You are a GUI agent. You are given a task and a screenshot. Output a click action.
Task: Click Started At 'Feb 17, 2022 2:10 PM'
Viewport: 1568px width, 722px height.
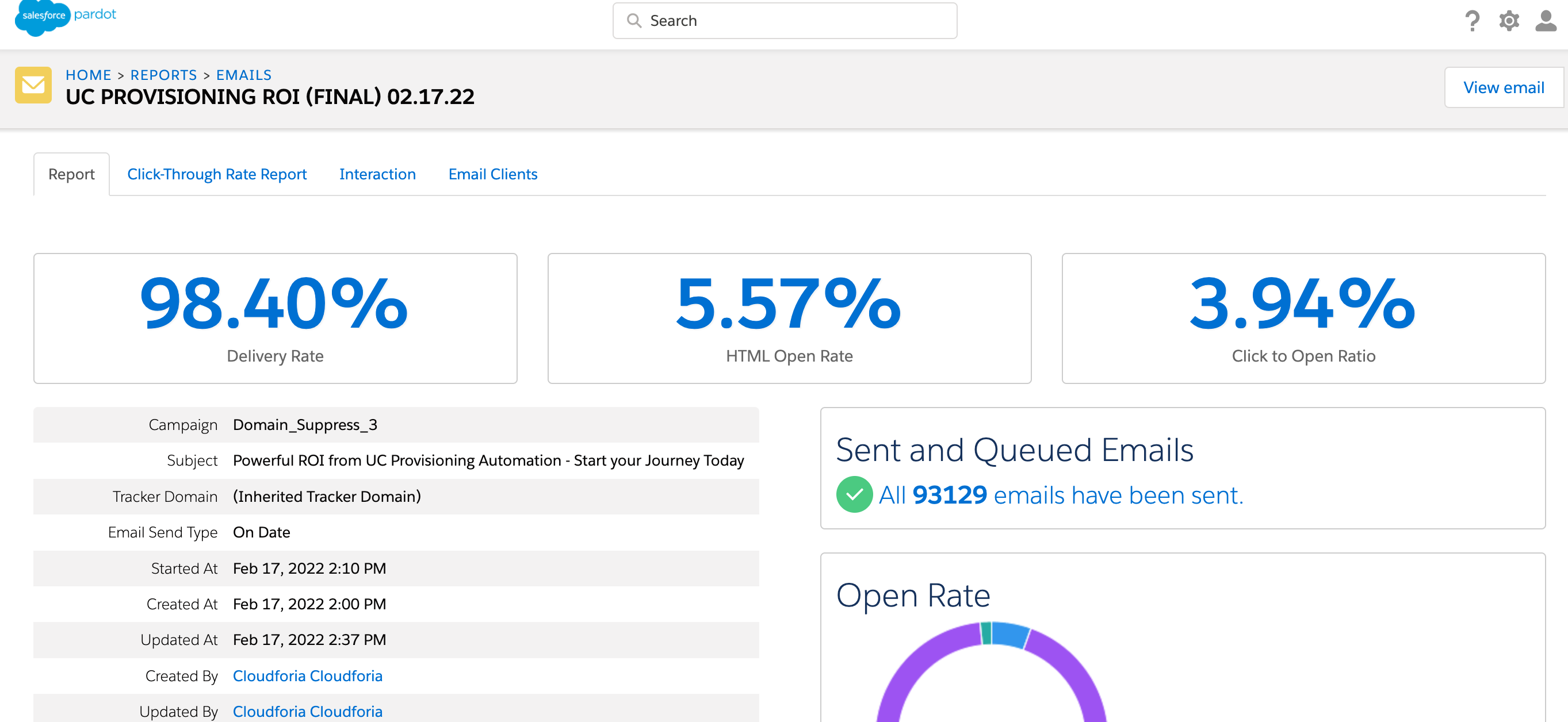[309, 568]
